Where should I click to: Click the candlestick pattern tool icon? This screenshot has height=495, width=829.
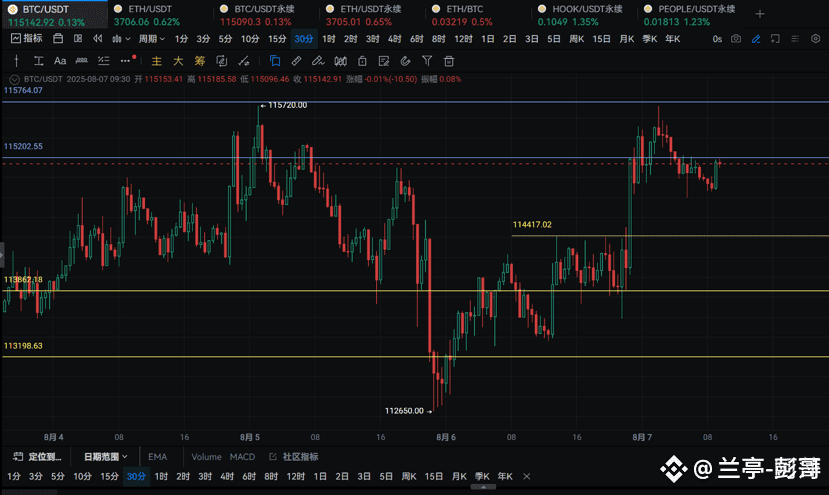pyautogui.click(x=340, y=61)
